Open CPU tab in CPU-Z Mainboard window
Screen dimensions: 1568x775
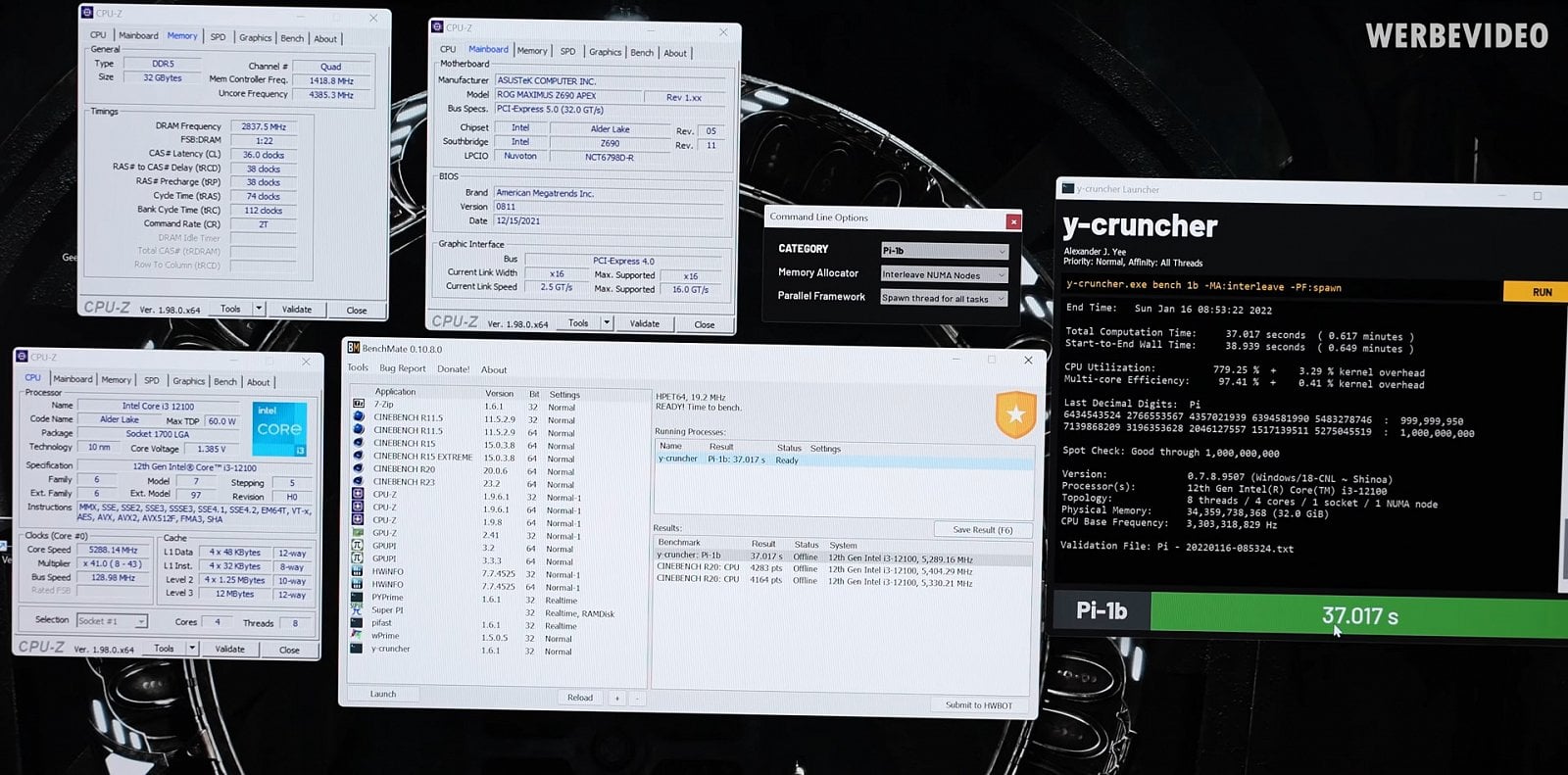coord(448,49)
